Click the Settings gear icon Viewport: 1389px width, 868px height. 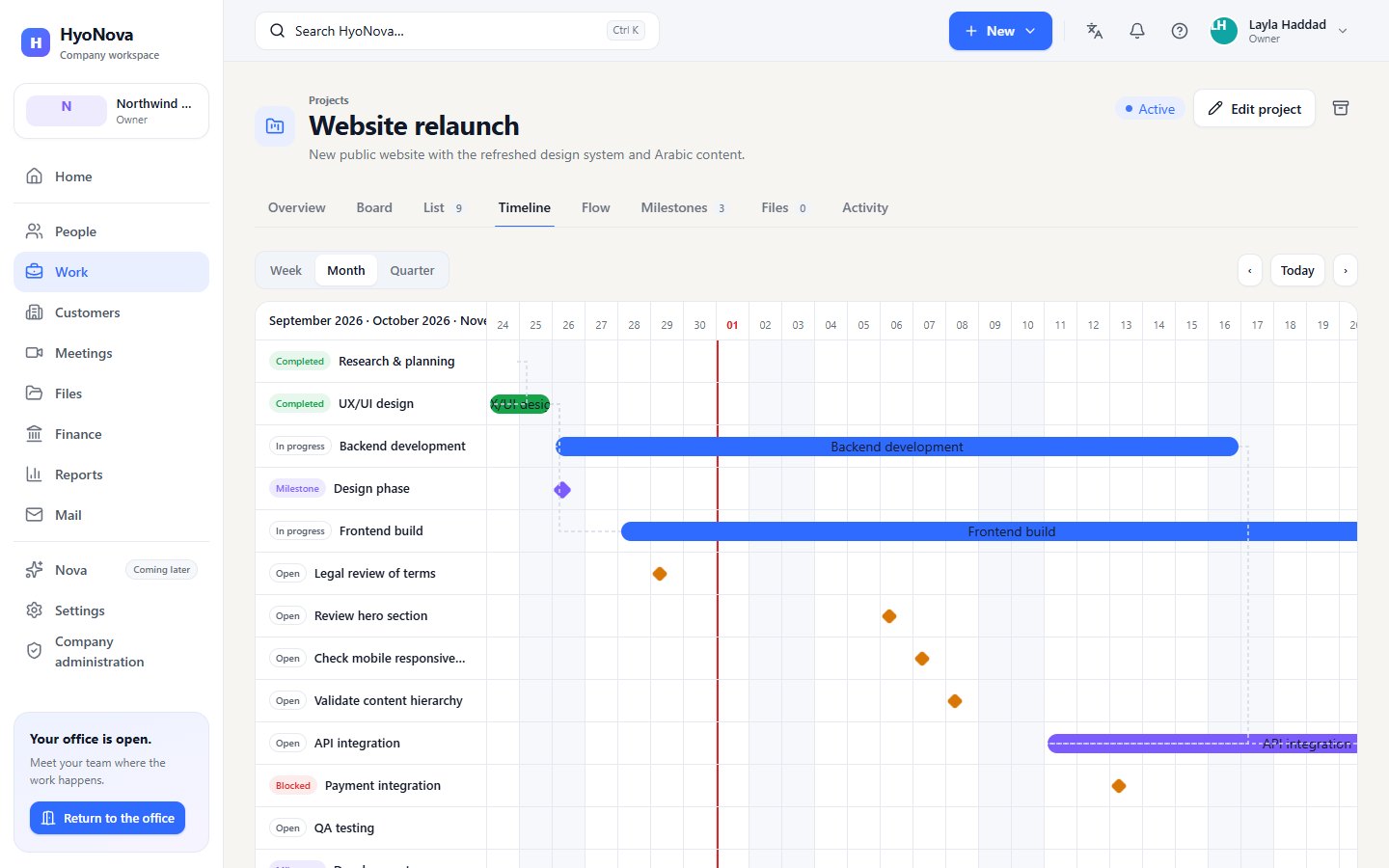point(35,610)
